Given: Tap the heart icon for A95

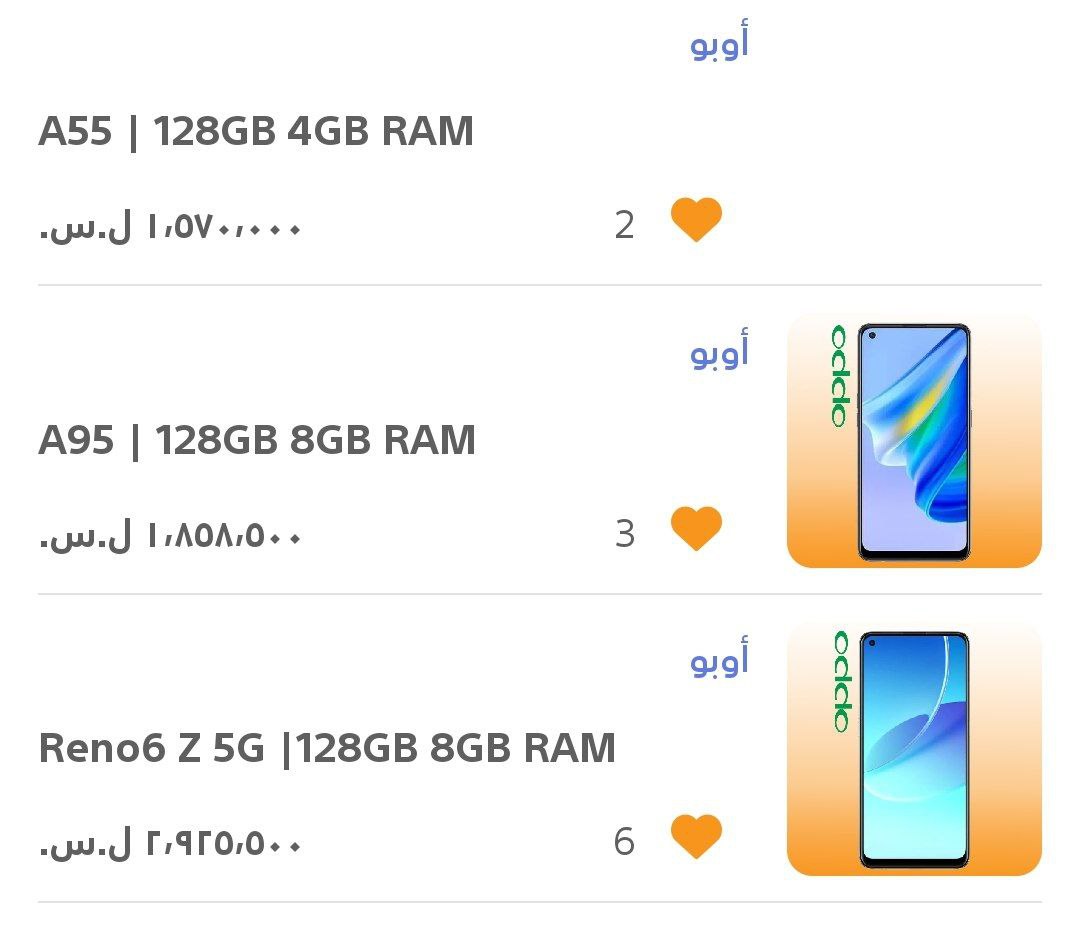Looking at the screenshot, I should 696,528.
